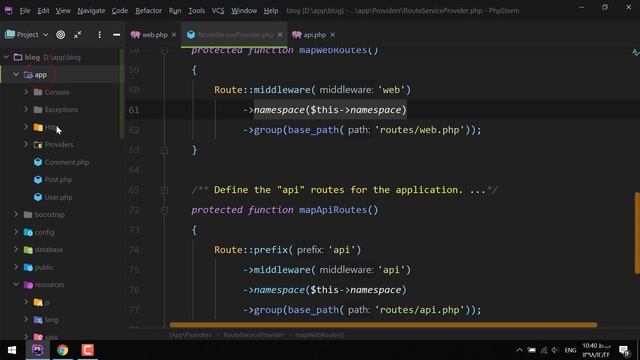640x360 pixels.
Task: Fold the mapApiRoutes function at line 72
Action: tap(164, 210)
